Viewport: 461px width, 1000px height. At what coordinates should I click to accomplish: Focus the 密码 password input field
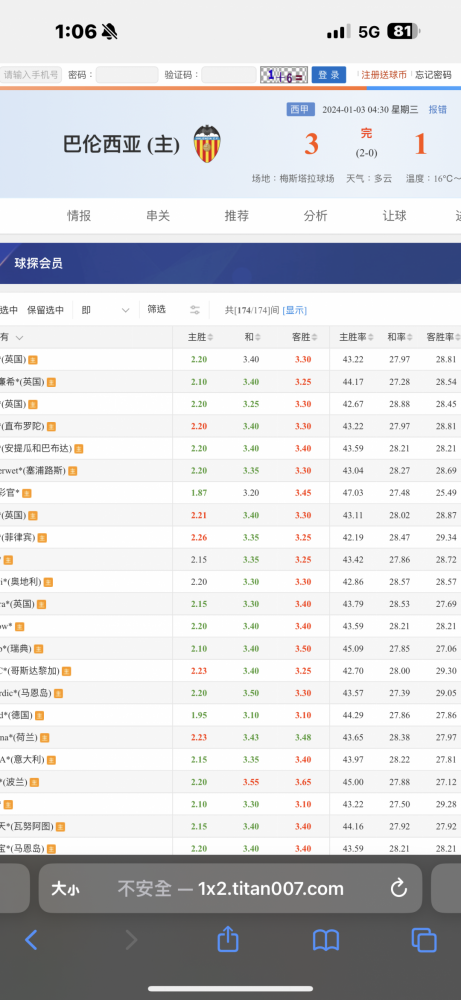tap(127, 75)
